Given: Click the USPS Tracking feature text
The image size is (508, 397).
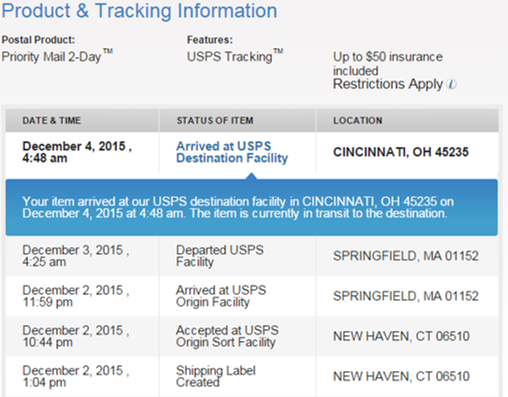Looking at the screenshot, I should pos(235,56).
